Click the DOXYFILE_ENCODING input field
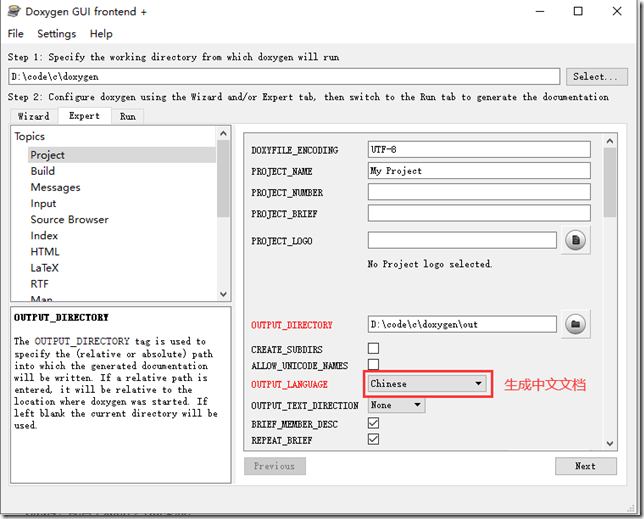 479,149
